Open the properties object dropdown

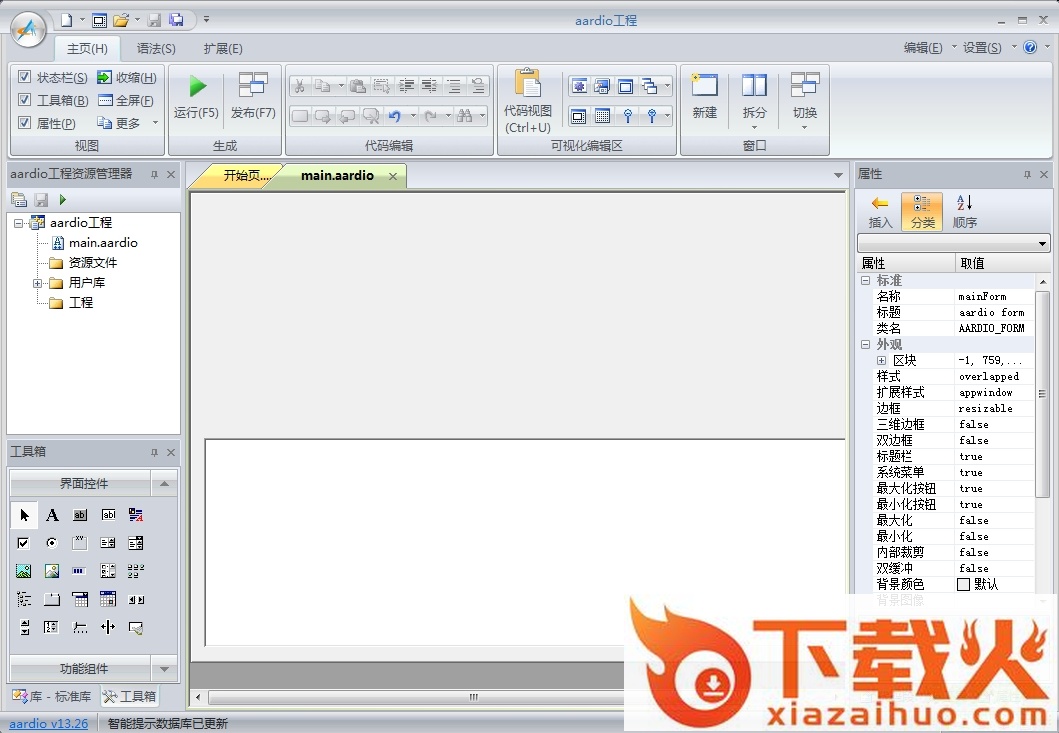pos(1042,243)
